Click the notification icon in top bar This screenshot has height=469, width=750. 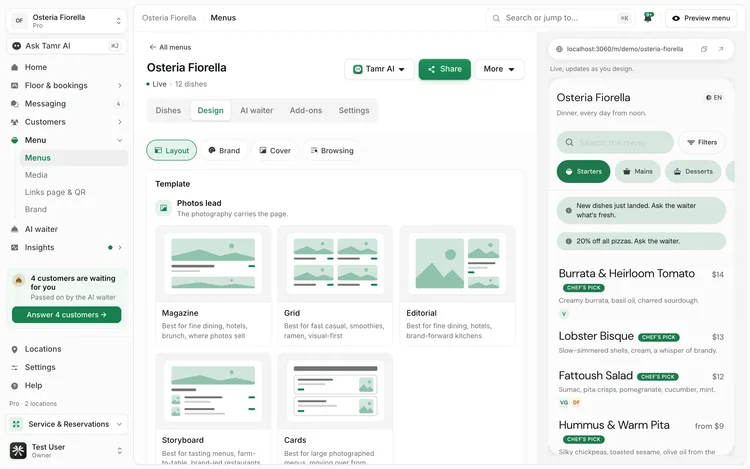(x=648, y=18)
